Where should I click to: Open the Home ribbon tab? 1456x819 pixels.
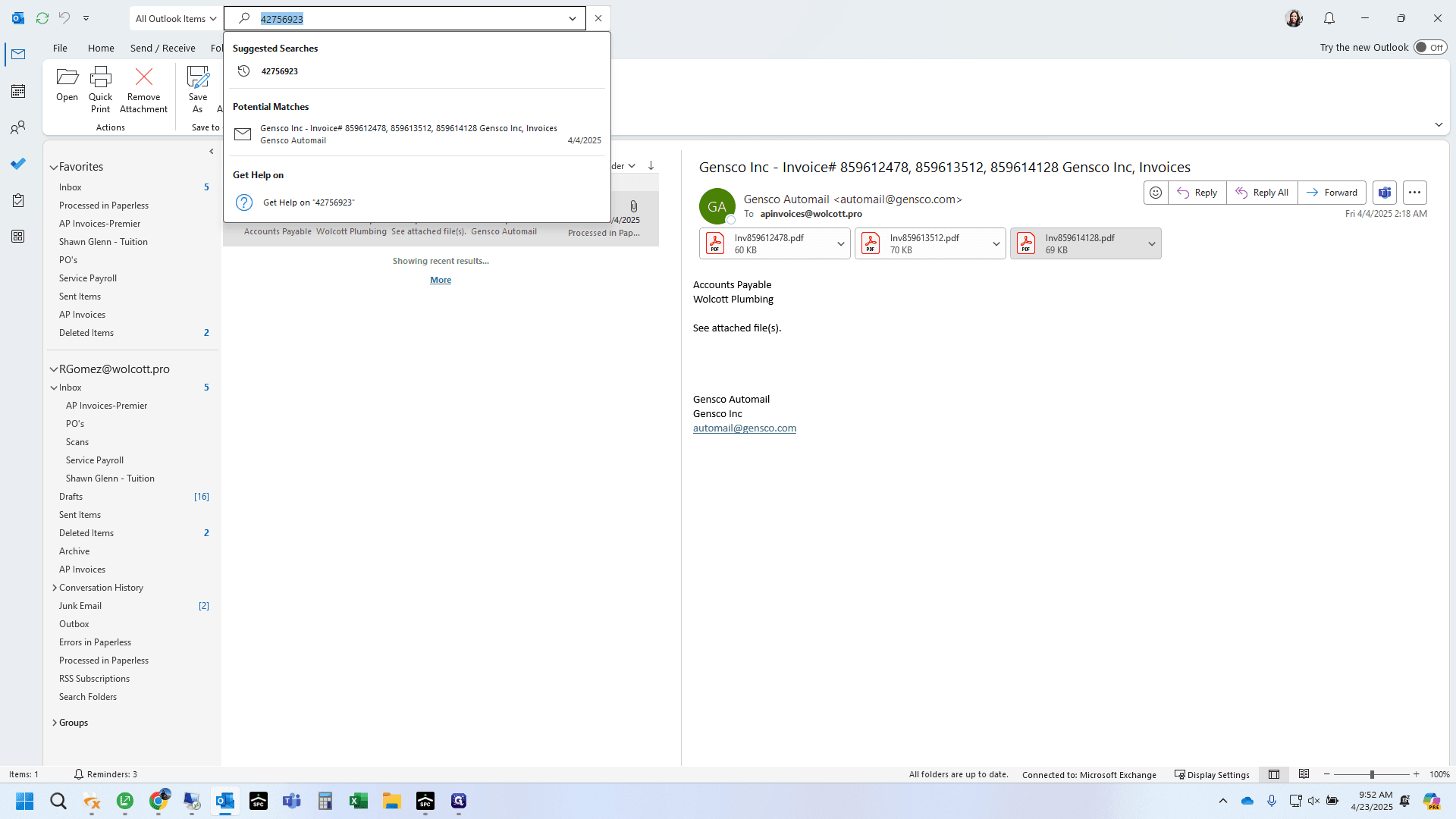pos(101,48)
